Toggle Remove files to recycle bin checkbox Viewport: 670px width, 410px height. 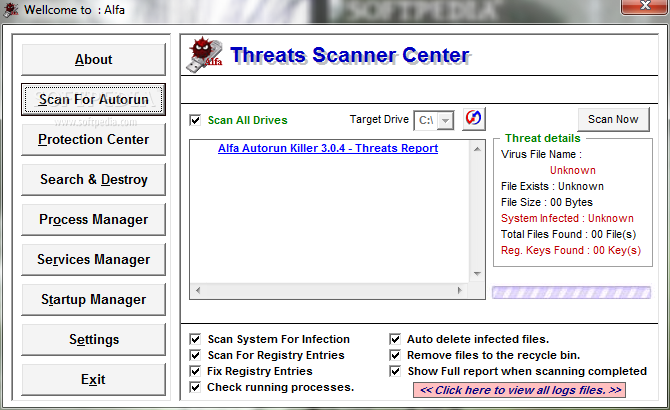click(395, 355)
